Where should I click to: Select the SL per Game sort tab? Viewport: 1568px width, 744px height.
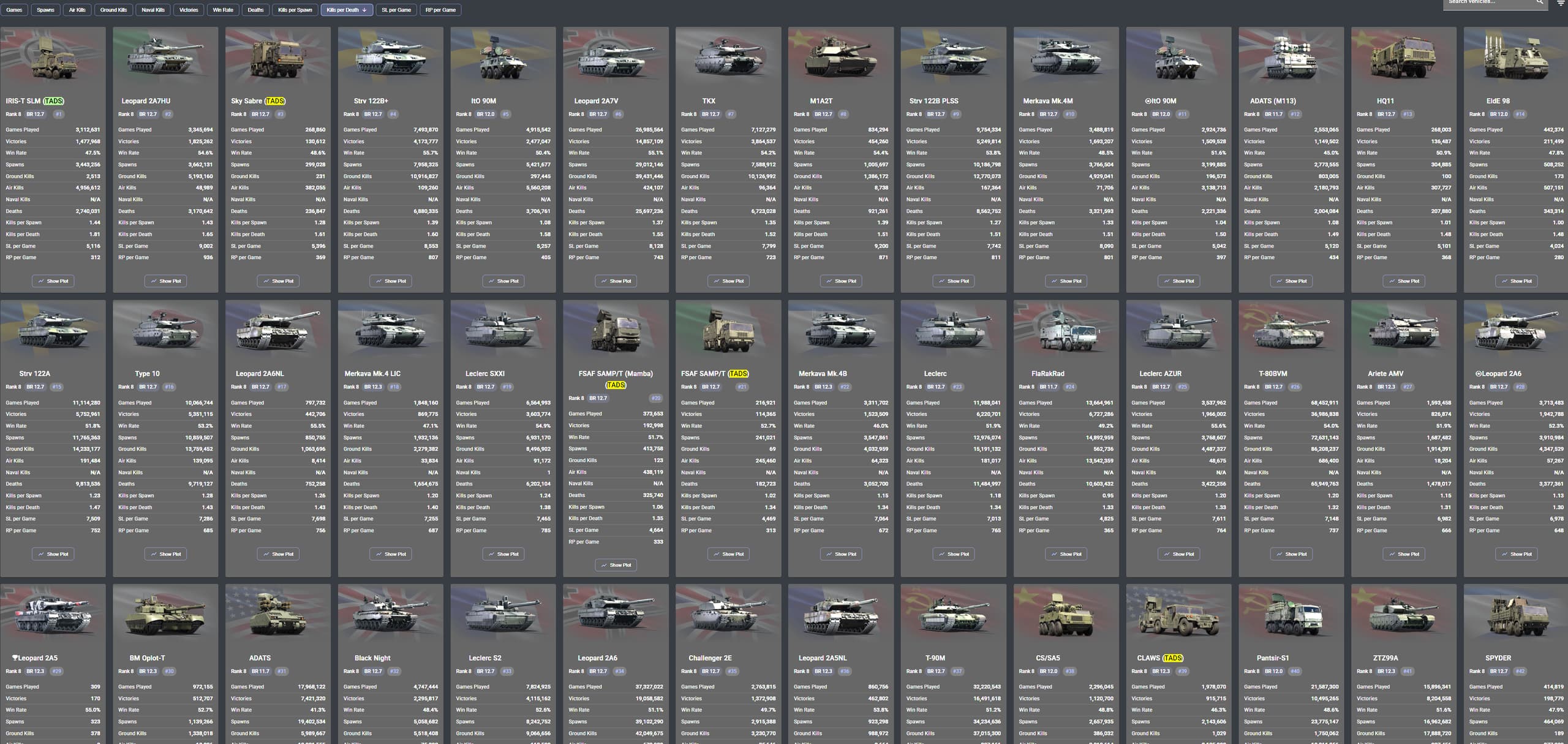(396, 10)
